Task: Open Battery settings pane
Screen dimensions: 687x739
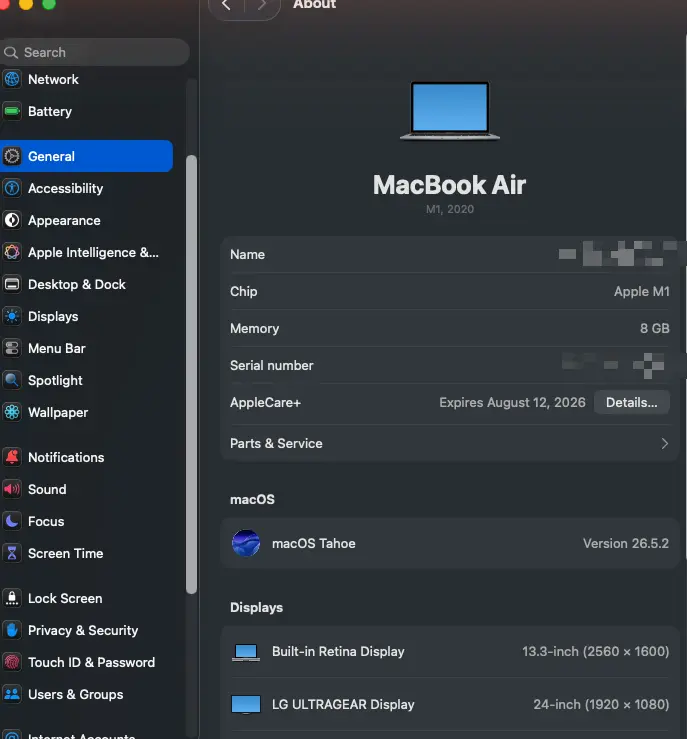Action: click(x=87, y=111)
